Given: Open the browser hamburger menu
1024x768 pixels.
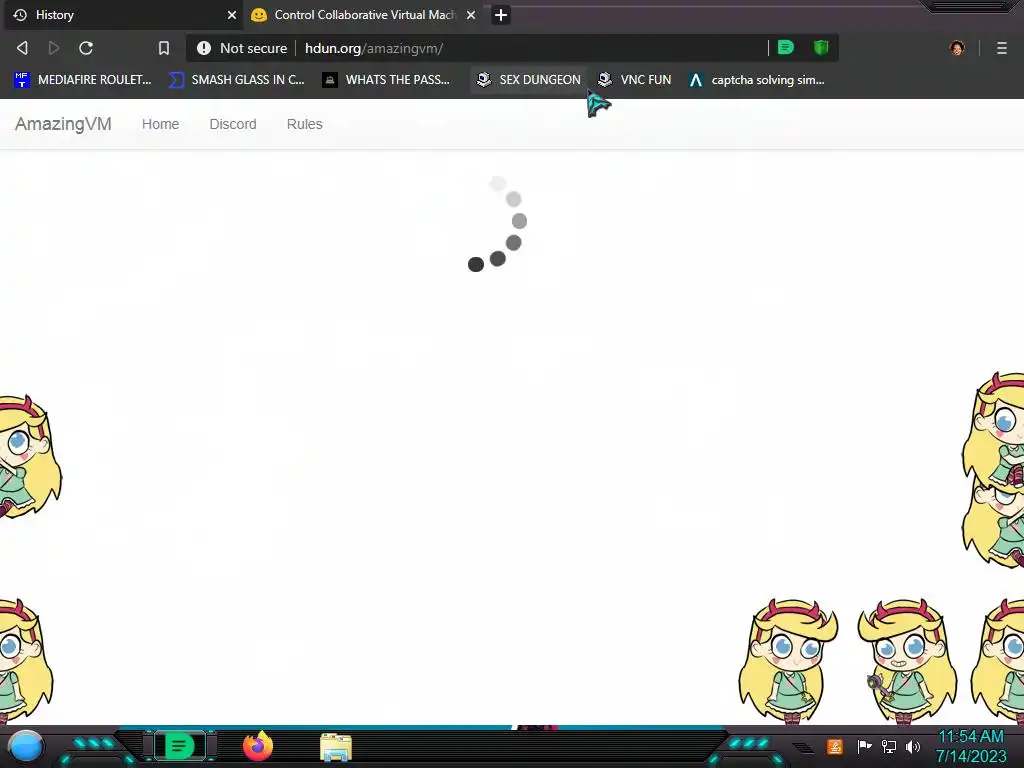Looking at the screenshot, I should 1002,48.
